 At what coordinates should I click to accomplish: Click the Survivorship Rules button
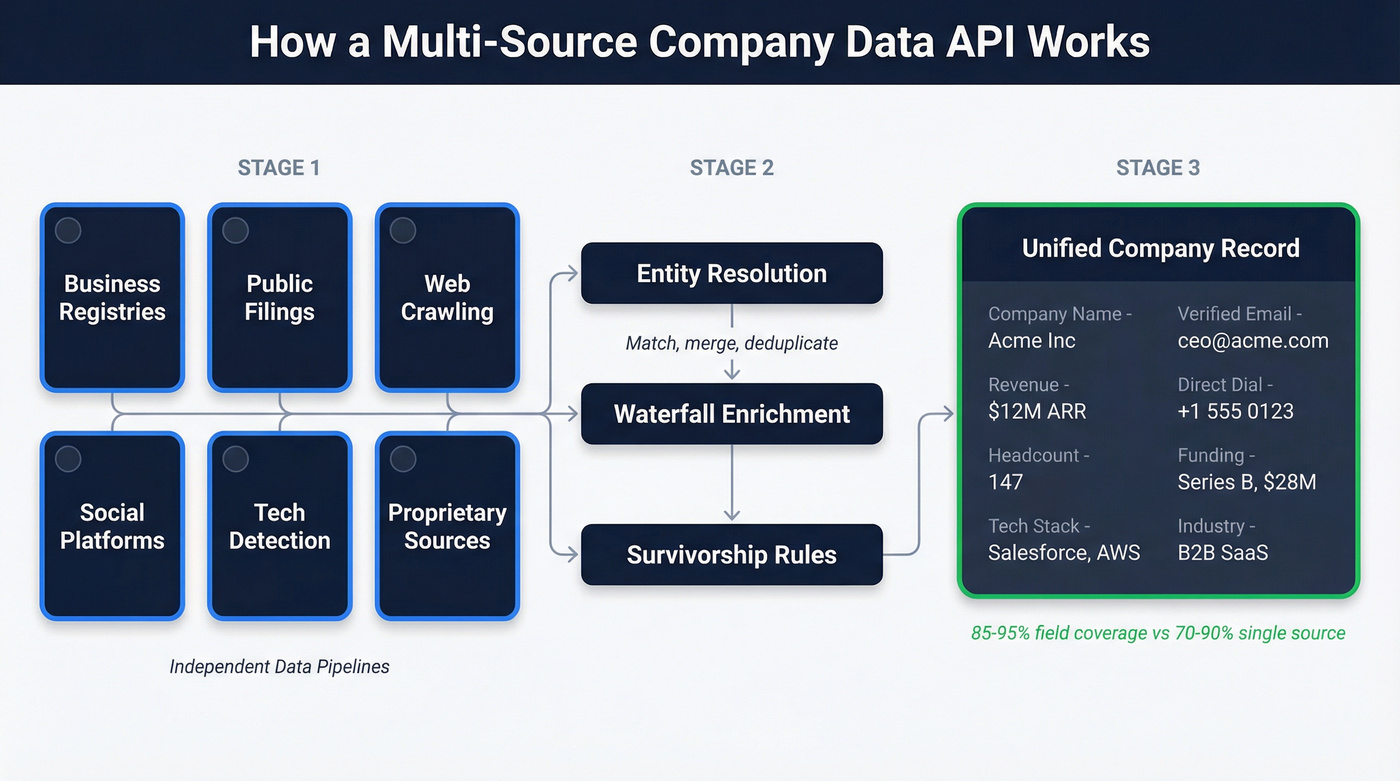[732, 555]
